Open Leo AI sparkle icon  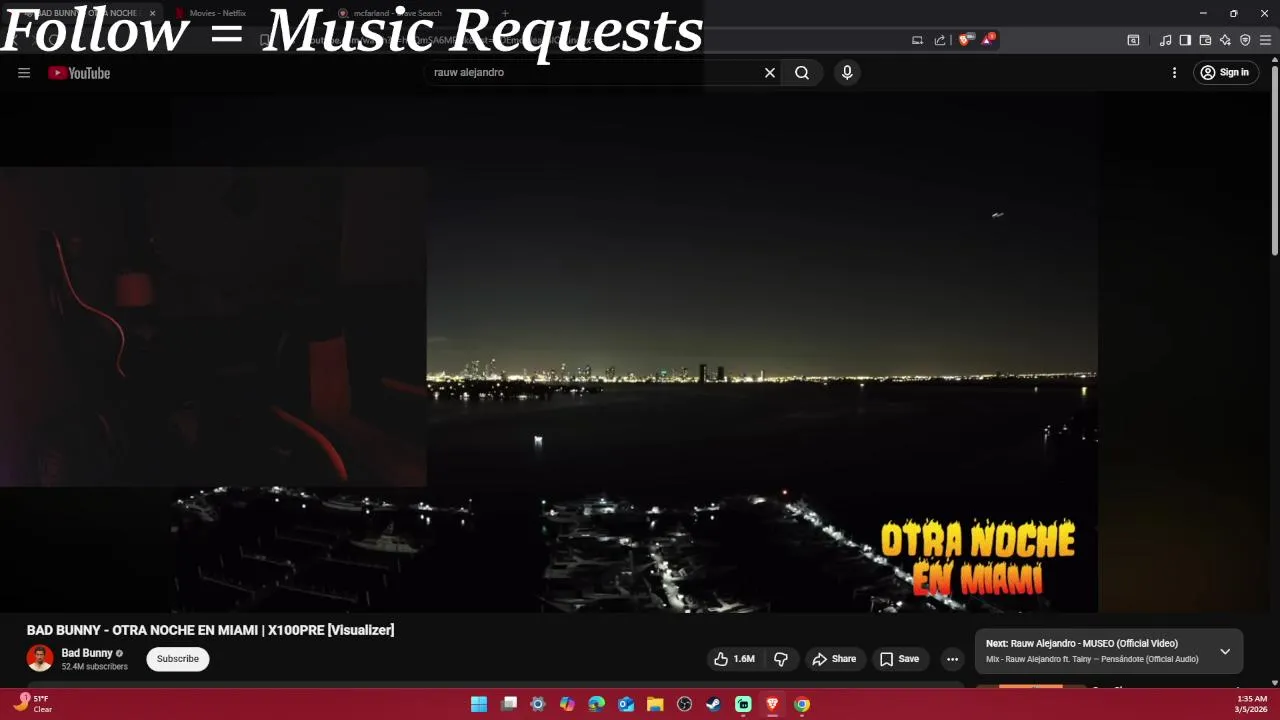click(1225, 40)
